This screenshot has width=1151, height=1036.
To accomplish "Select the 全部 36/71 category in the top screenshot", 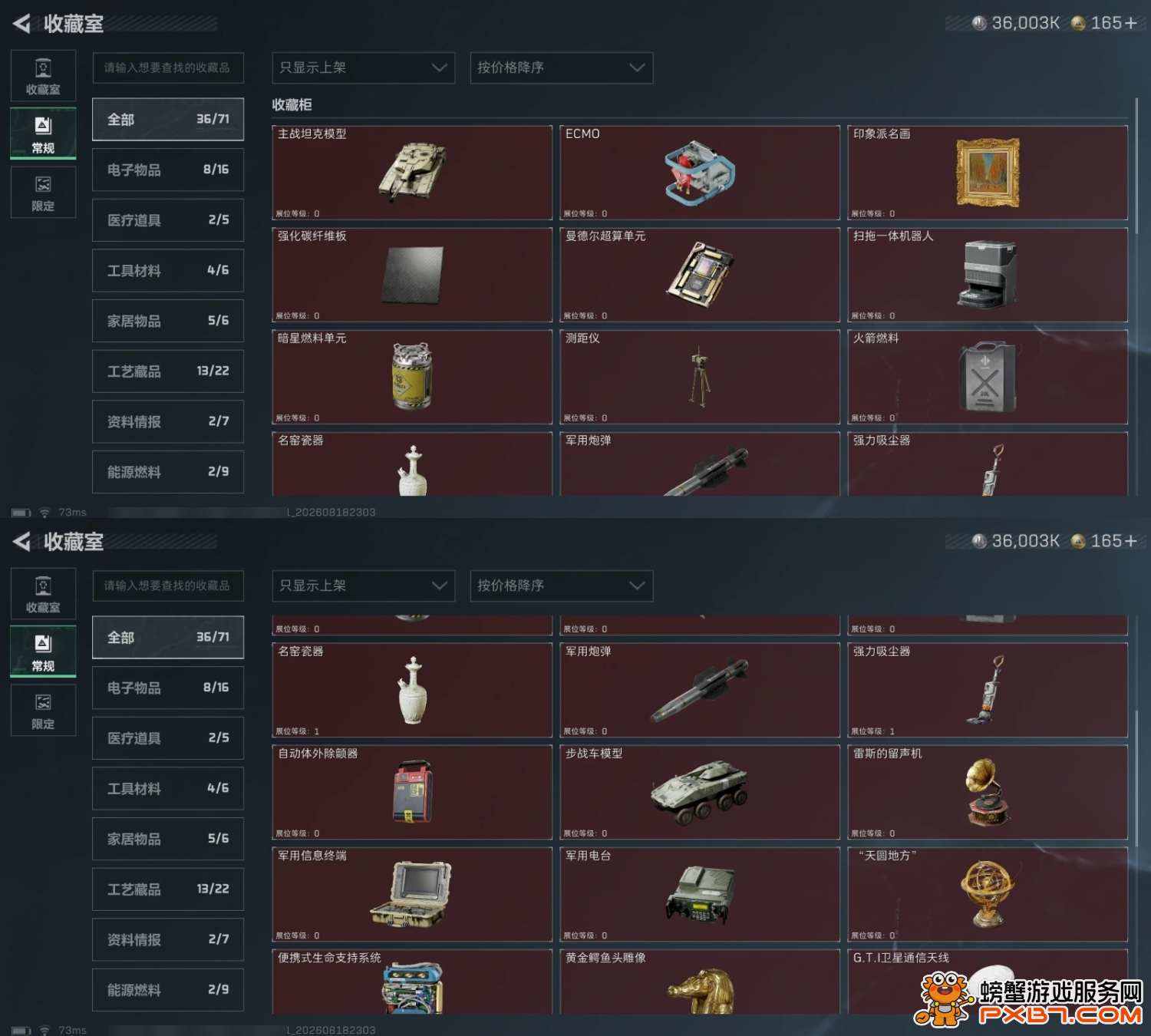I will point(168,119).
